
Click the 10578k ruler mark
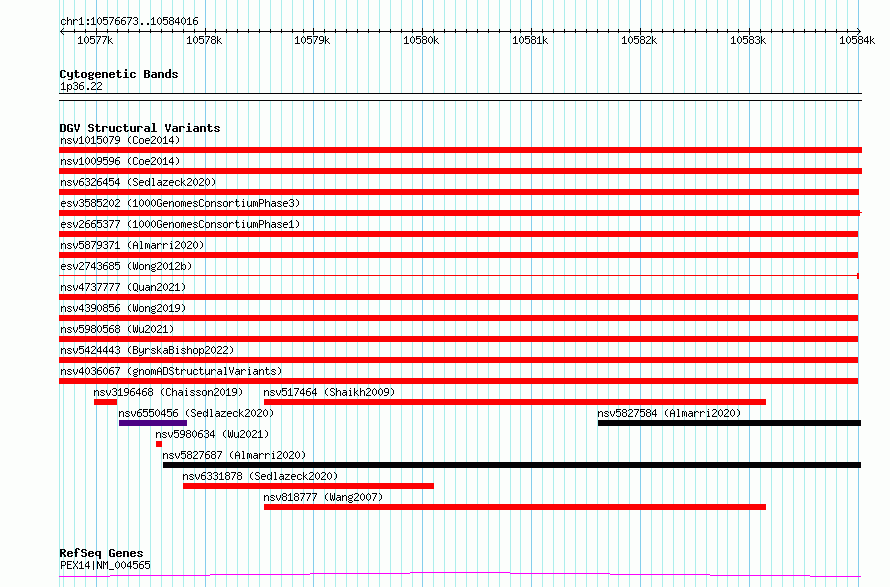pyautogui.click(x=204, y=40)
